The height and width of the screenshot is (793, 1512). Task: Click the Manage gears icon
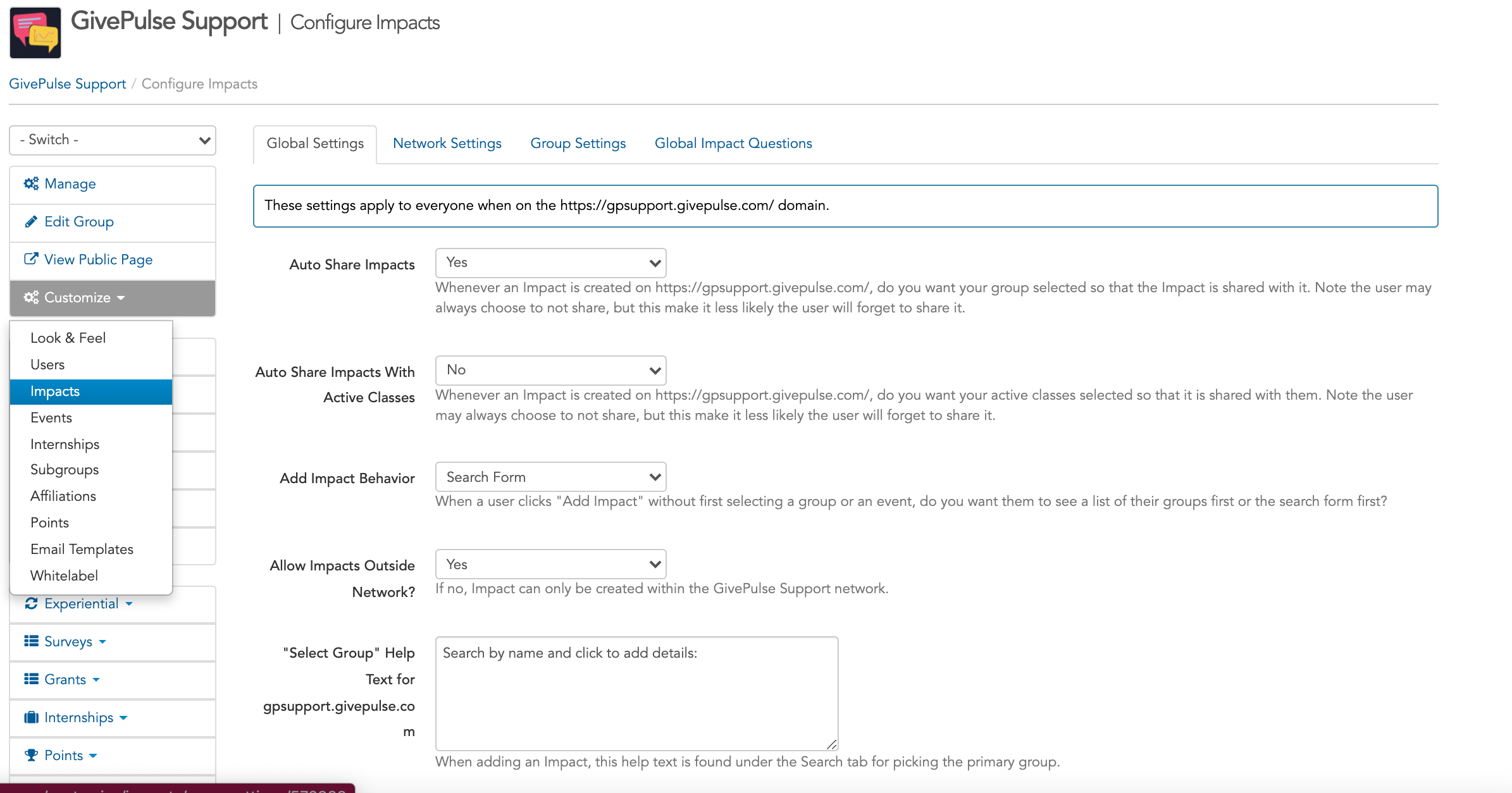point(31,183)
